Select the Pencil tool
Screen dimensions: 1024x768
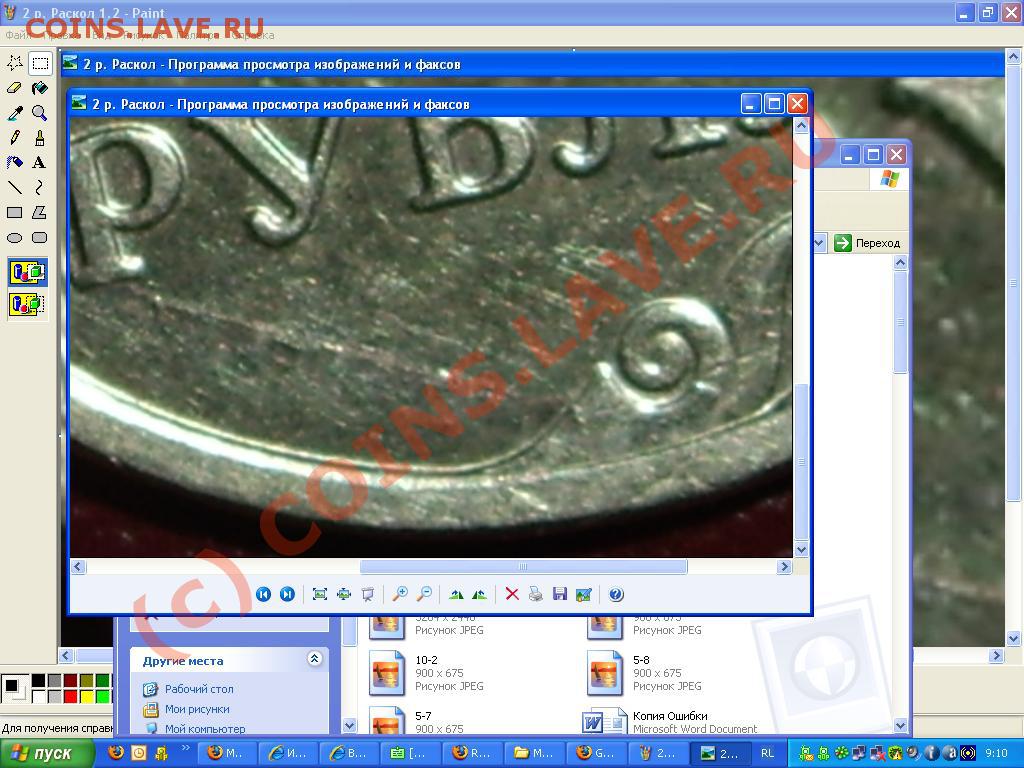coord(14,138)
